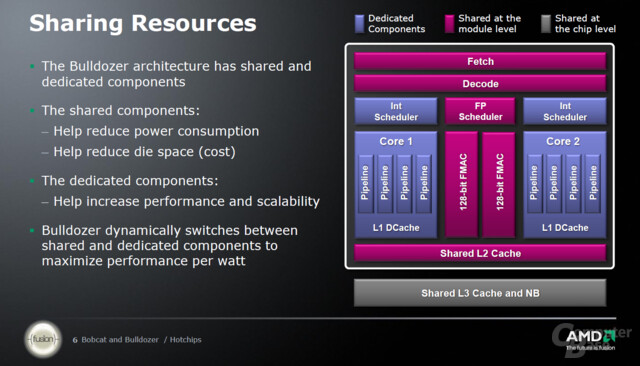Click the AMD logo

590,339
